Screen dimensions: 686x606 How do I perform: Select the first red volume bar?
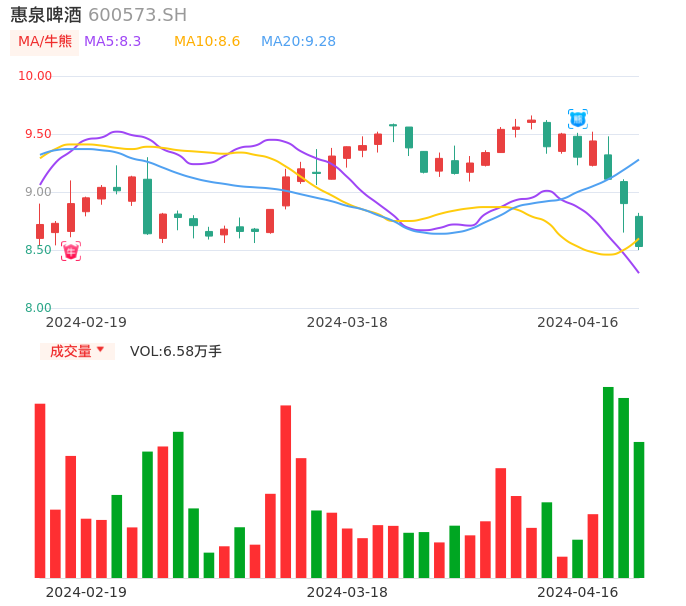(40, 490)
